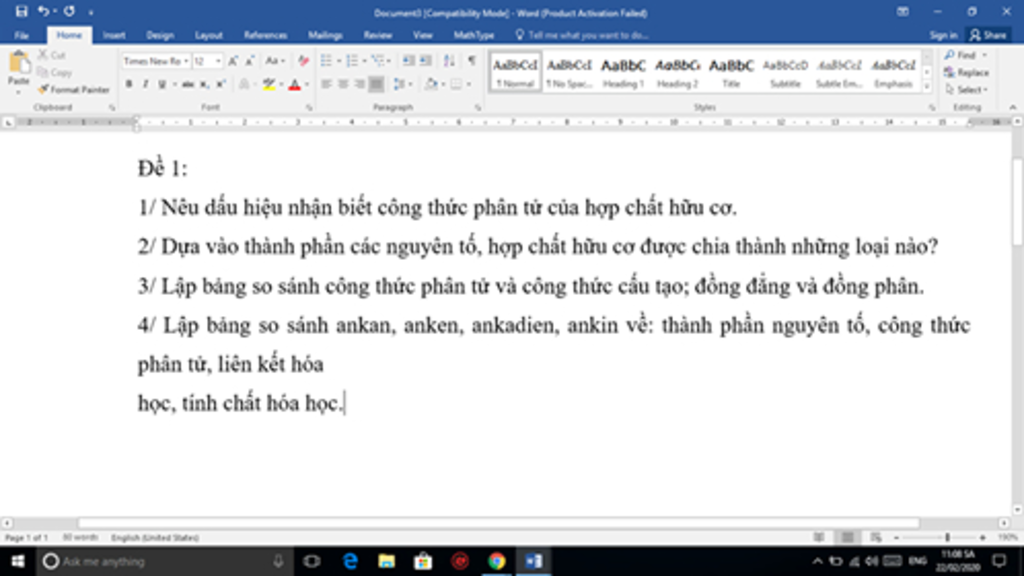
Task: Apply subscript formatting
Action: 204,84
